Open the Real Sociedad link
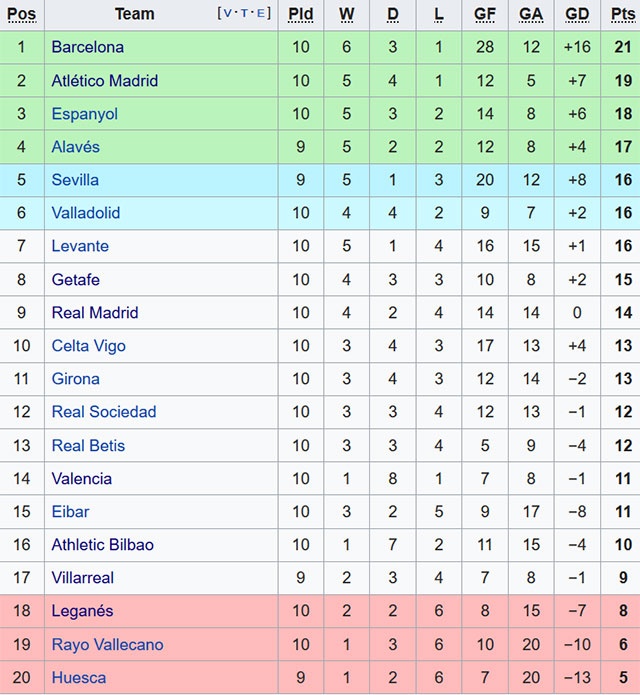The width and height of the screenshot is (640, 695). [104, 412]
